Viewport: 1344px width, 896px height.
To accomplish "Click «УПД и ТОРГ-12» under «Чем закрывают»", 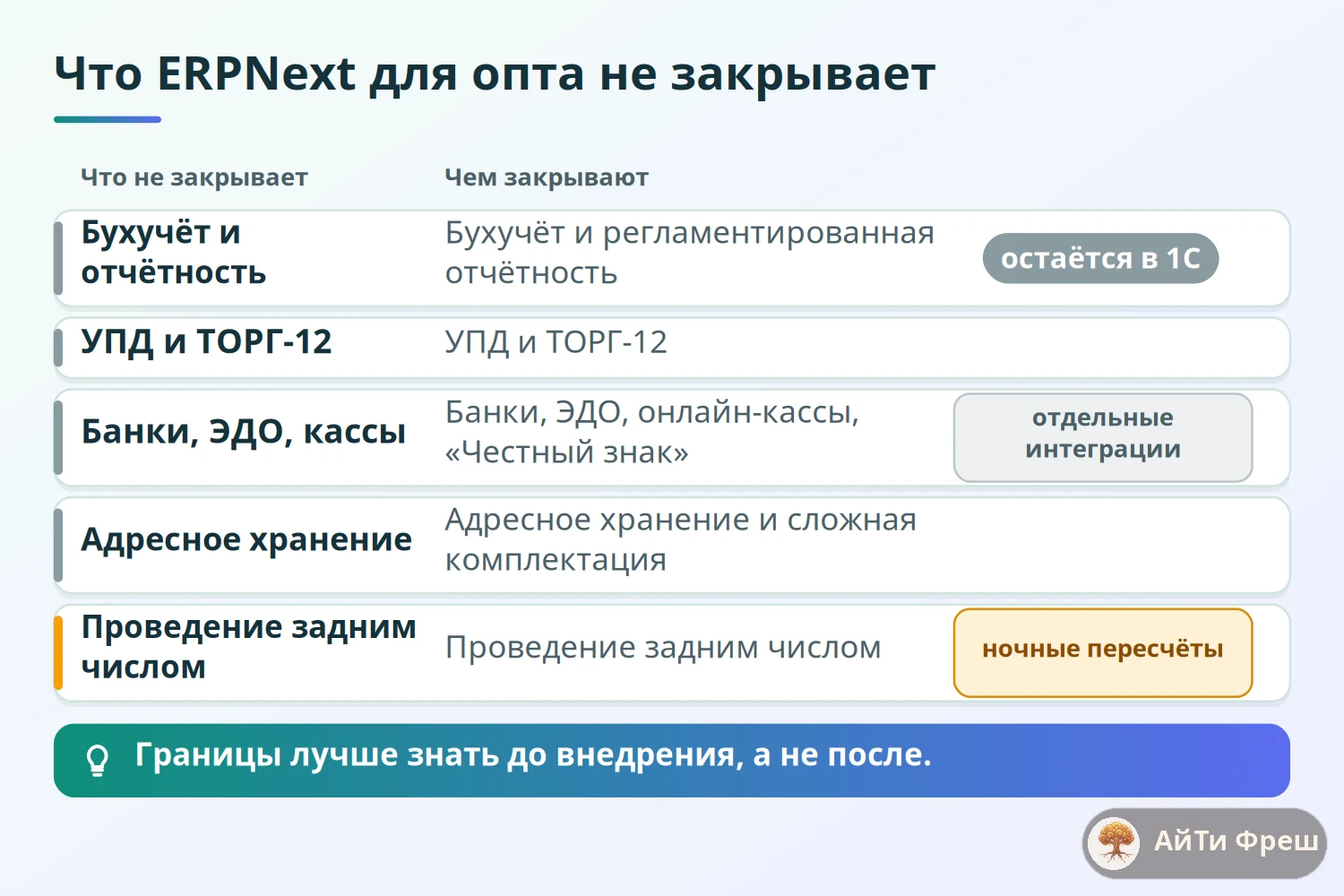I will click(556, 342).
